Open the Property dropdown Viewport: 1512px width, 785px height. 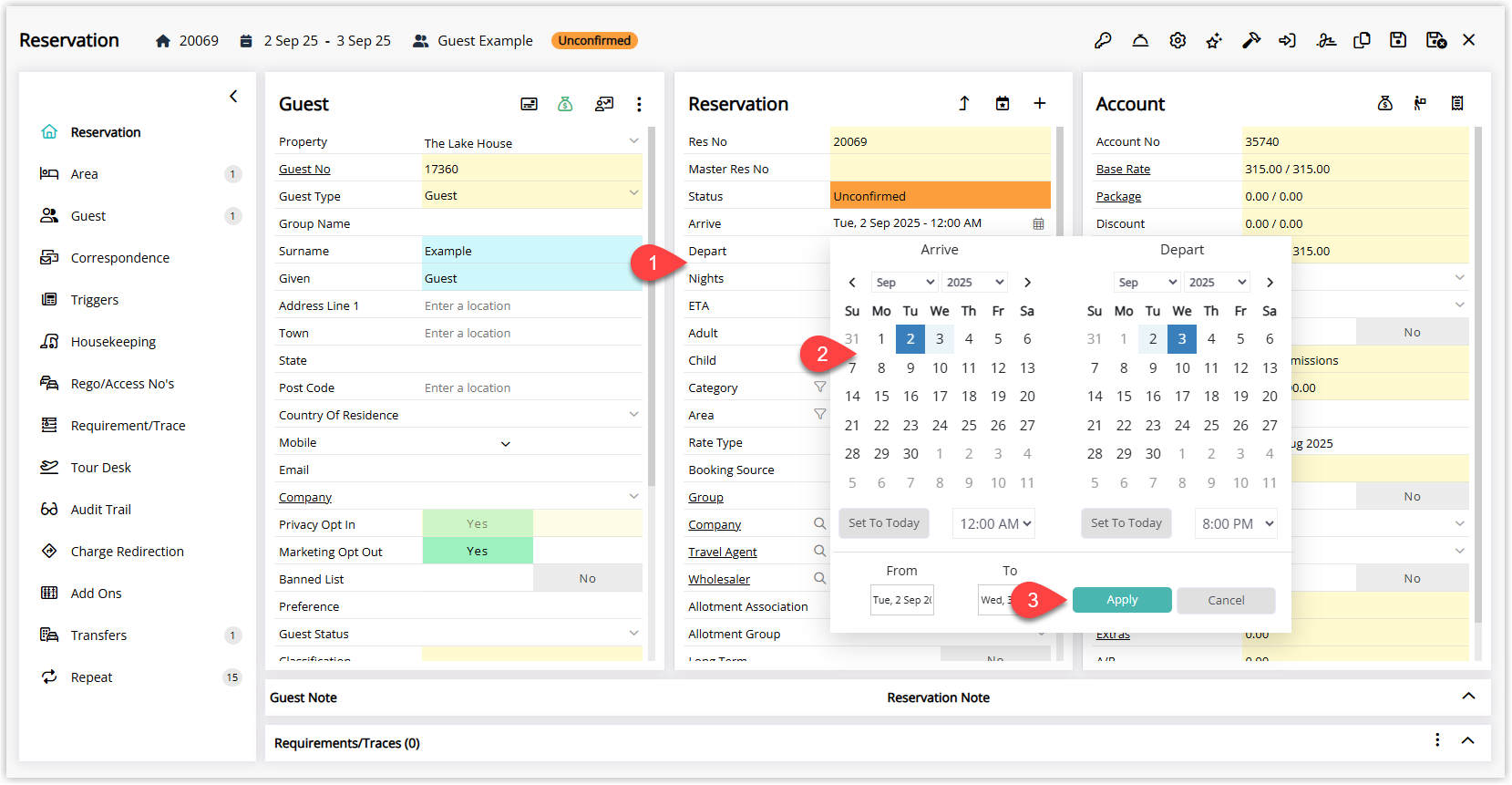click(x=633, y=140)
